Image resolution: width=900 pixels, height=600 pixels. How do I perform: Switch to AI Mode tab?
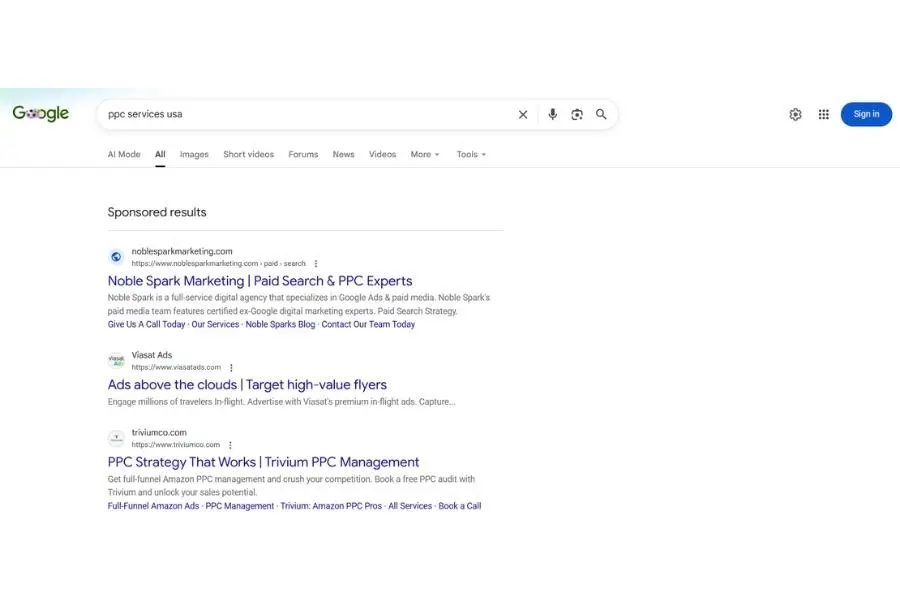pos(124,154)
